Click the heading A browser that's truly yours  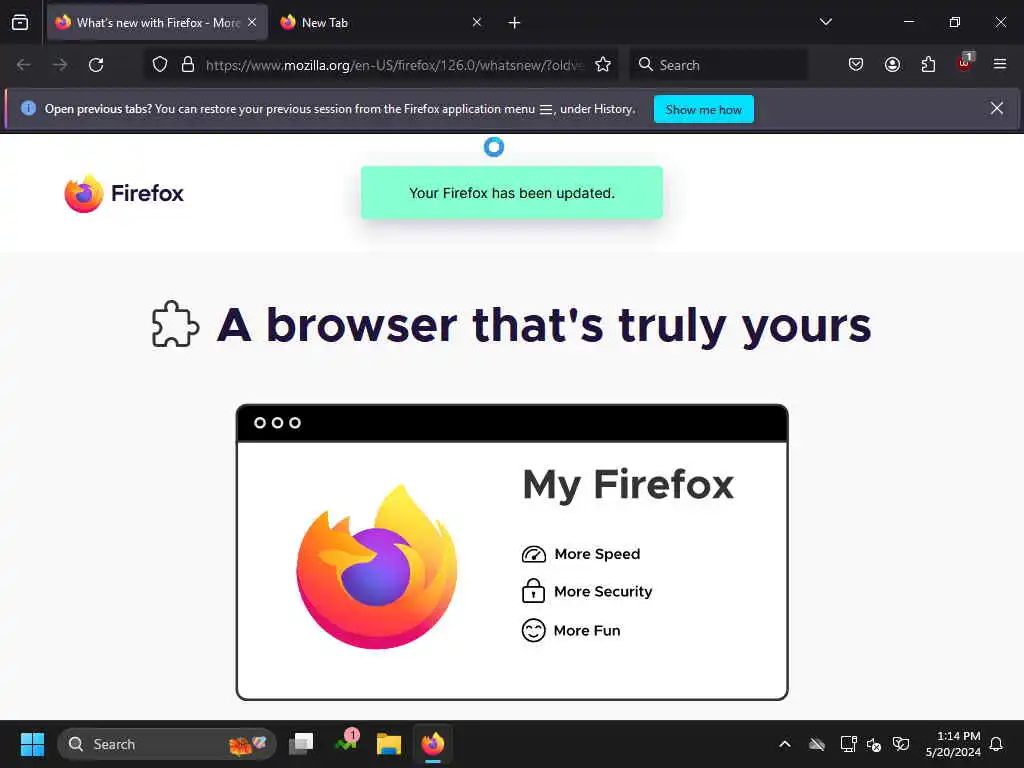pos(543,325)
